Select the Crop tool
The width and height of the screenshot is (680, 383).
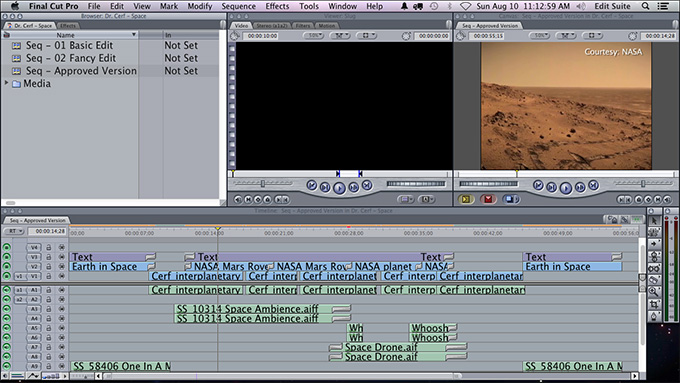coord(654,304)
